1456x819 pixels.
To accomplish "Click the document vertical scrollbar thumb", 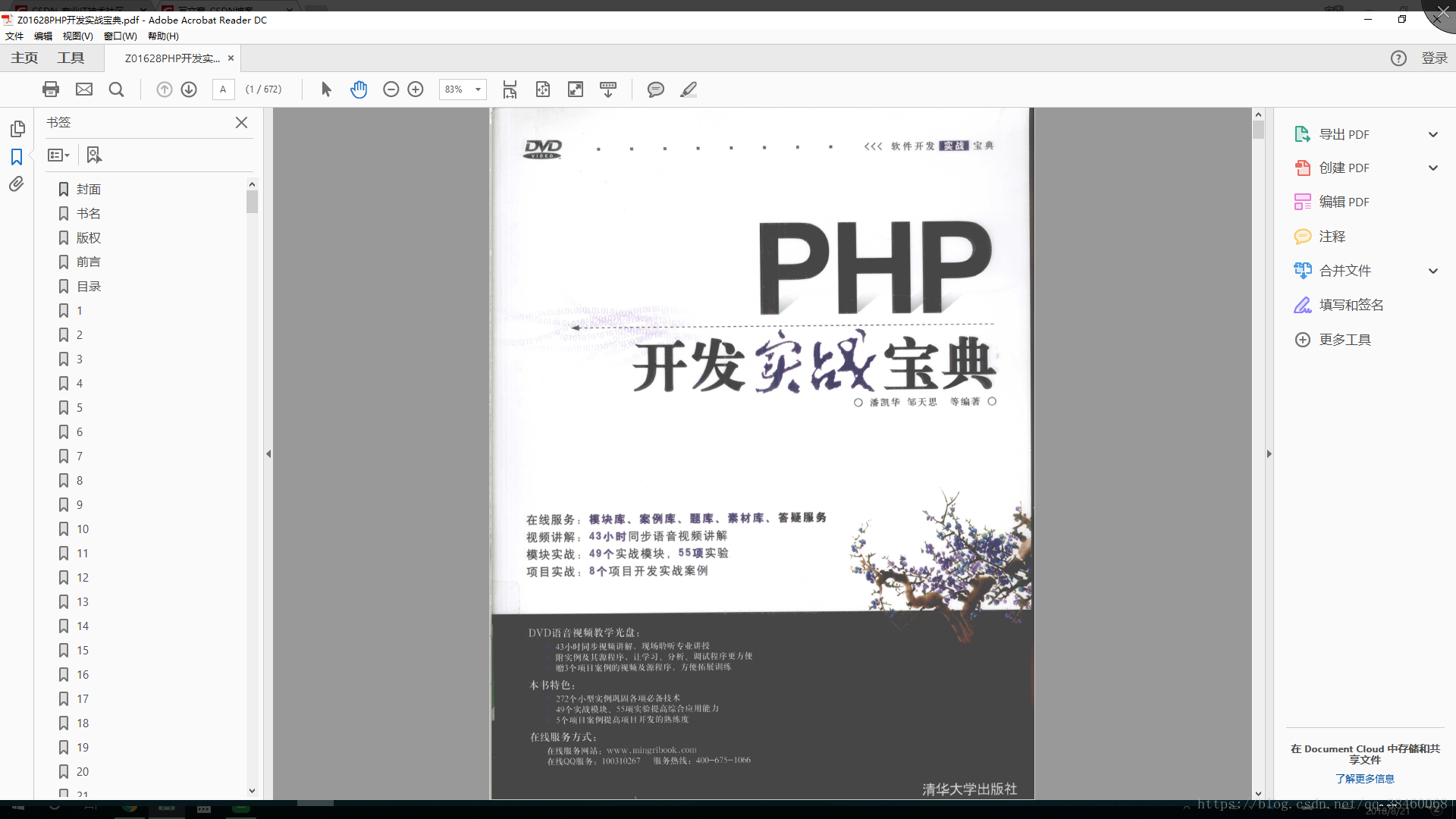I will [1258, 130].
